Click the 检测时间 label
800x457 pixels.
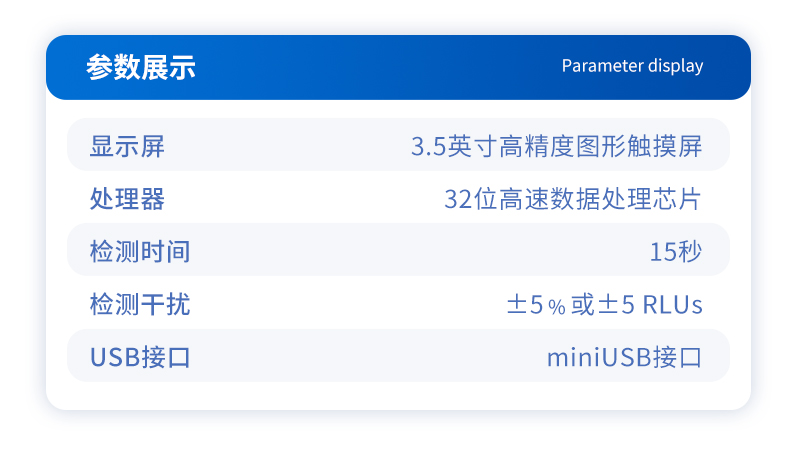coord(140,251)
